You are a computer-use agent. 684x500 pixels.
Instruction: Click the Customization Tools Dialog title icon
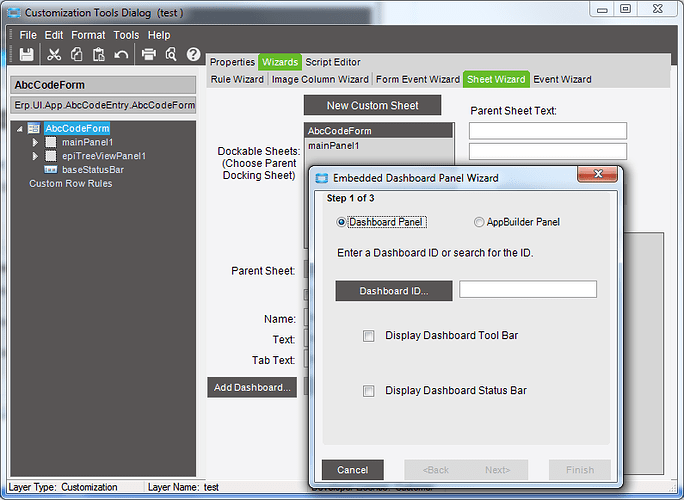click(x=14, y=13)
